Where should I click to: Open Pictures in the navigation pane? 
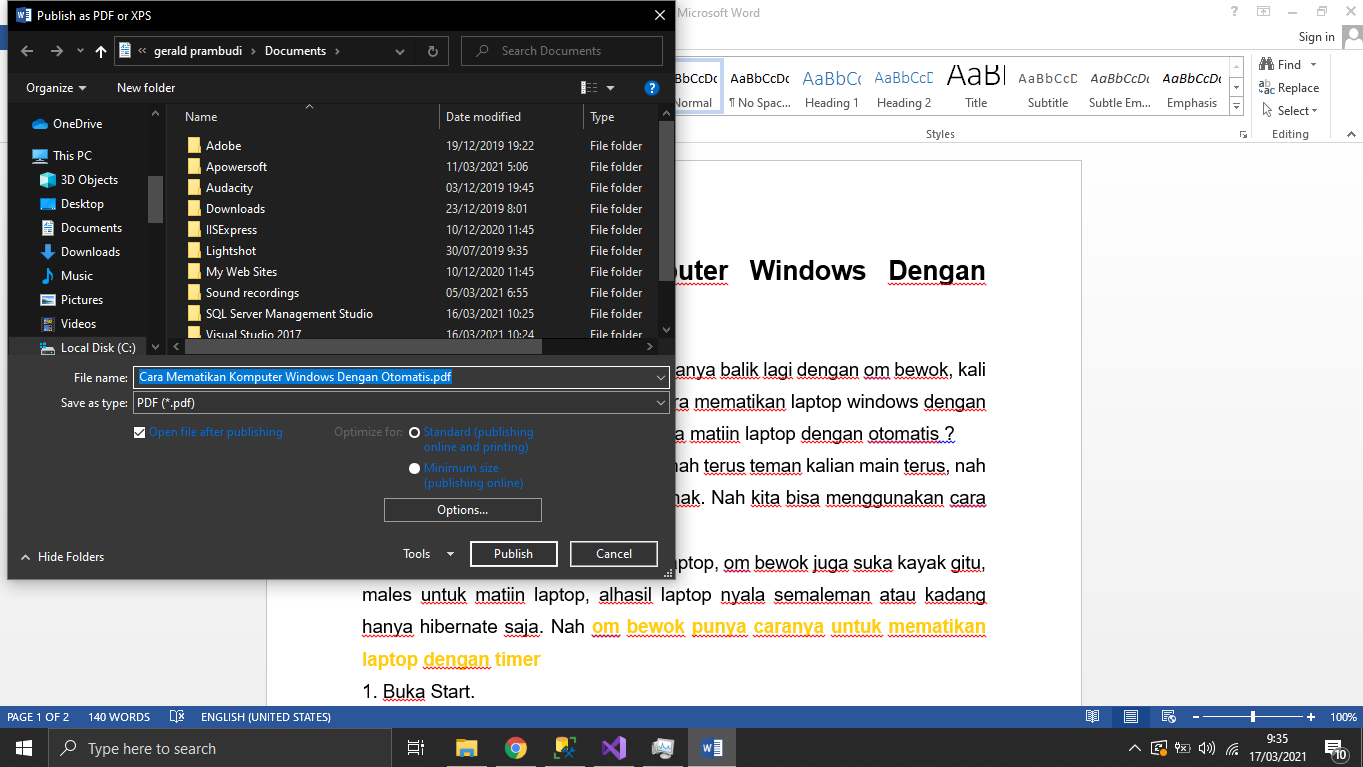coord(71,300)
